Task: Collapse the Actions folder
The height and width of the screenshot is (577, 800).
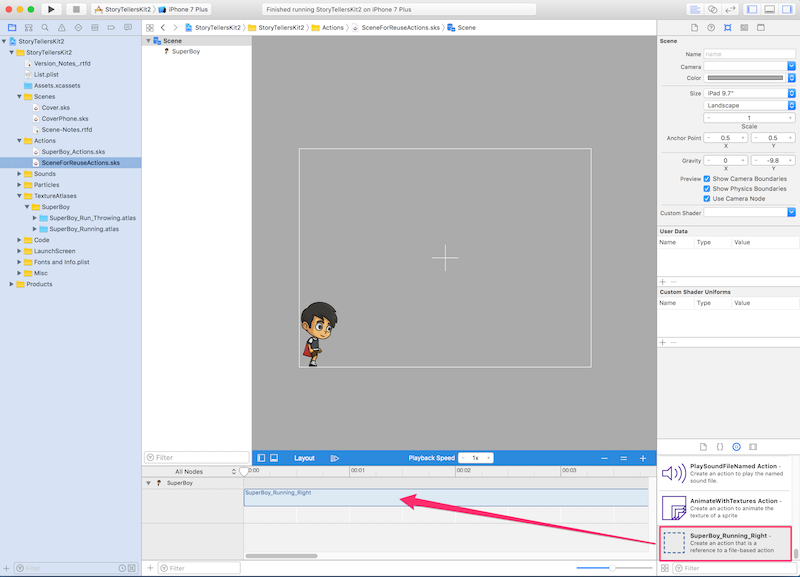Action: (19, 141)
